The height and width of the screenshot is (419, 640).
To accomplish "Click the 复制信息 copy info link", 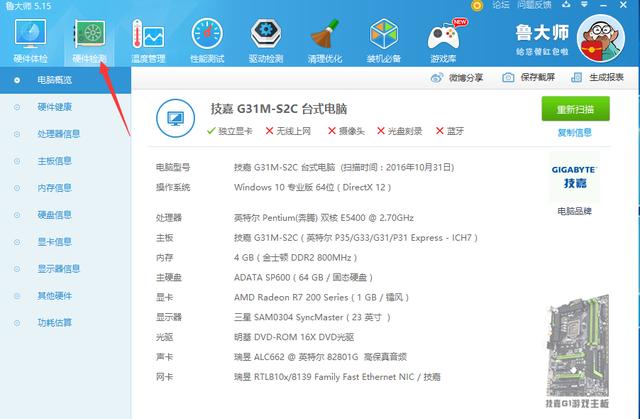I will point(575,132).
